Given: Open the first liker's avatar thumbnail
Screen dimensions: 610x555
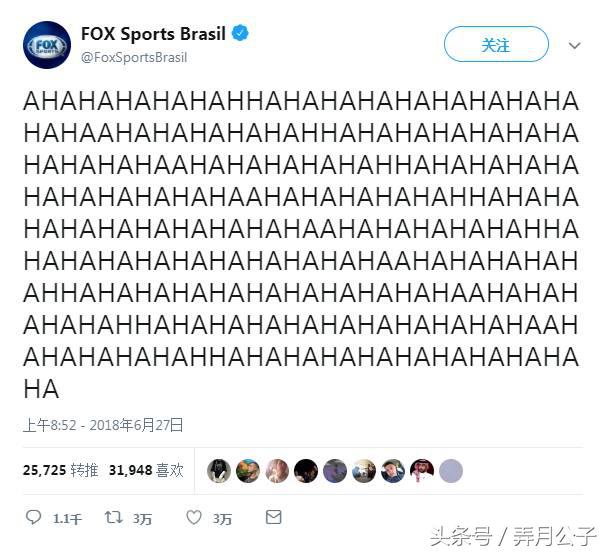Looking at the screenshot, I should (x=219, y=471).
